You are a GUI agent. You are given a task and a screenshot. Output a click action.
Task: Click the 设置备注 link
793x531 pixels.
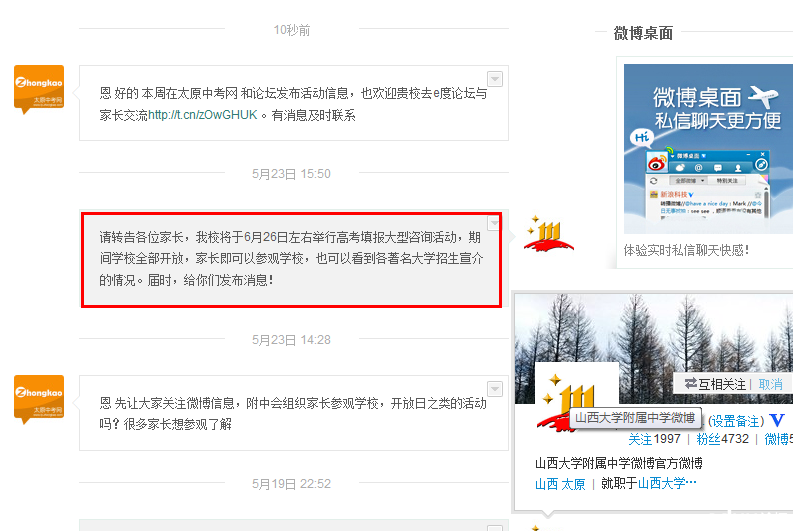736,421
